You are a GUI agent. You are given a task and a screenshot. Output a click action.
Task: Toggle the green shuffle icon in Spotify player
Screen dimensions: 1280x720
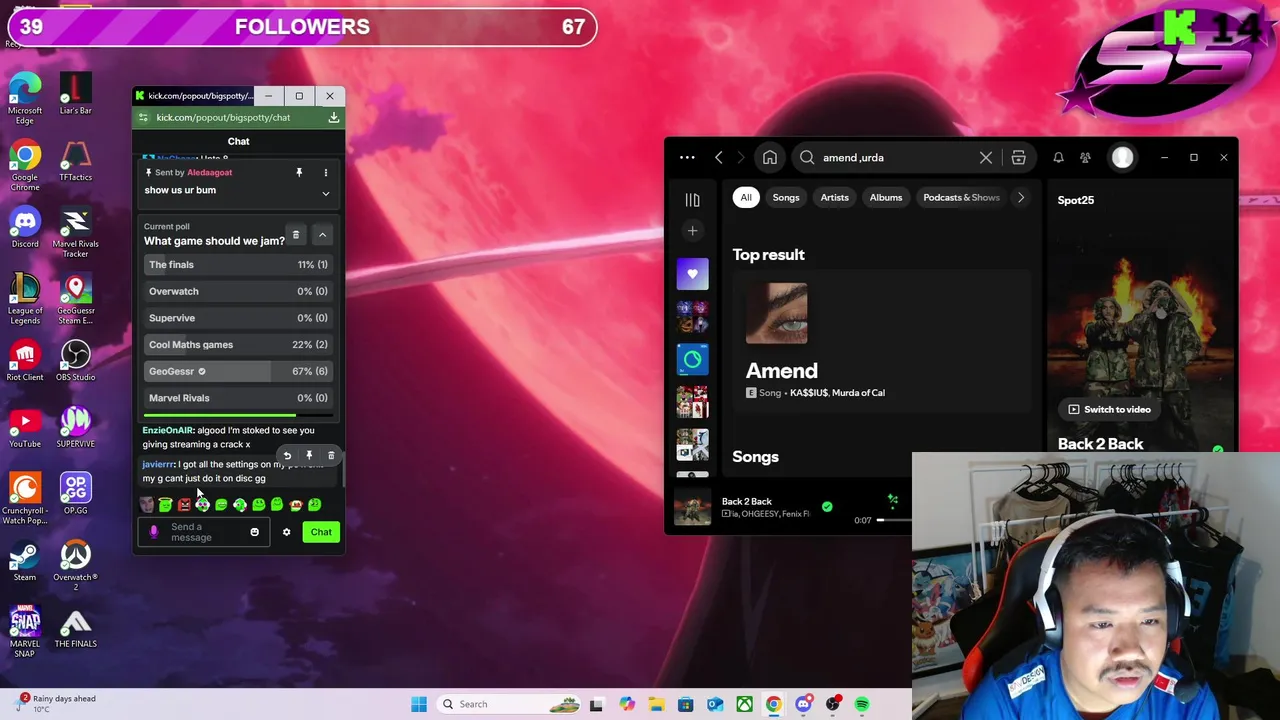pos(893,500)
